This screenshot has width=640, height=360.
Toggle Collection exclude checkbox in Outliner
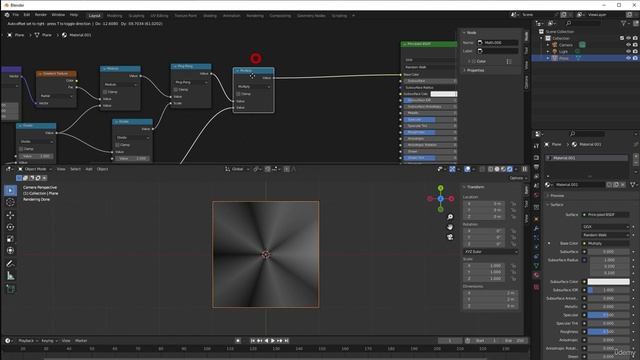pos(622,38)
